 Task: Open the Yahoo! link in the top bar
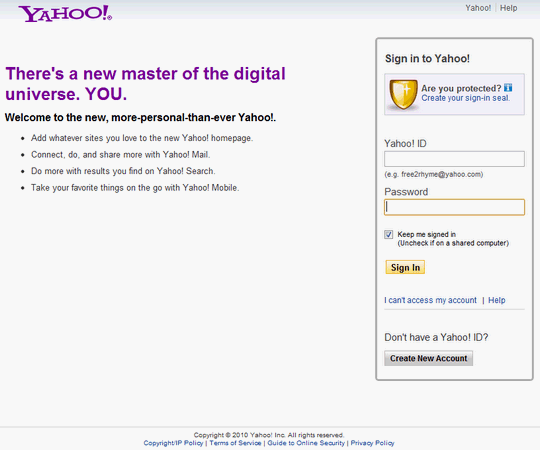478,8
